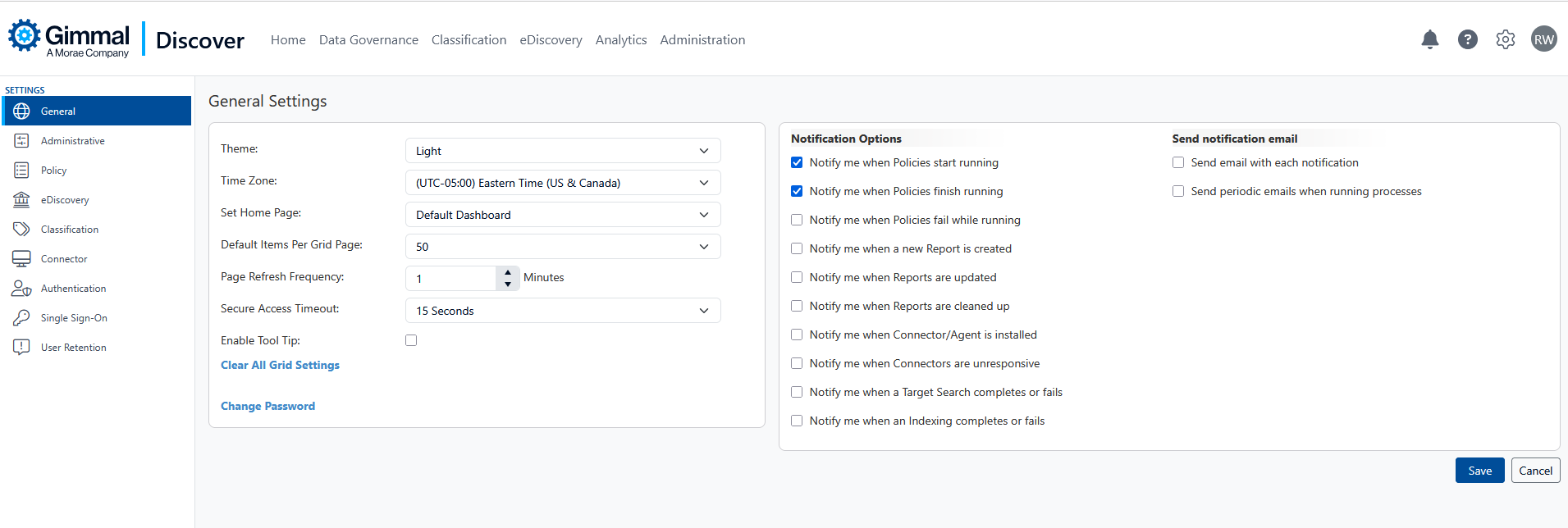This screenshot has width=1568, height=528.
Task: Enable the Tool Tip checkbox
Action: click(411, 340)
